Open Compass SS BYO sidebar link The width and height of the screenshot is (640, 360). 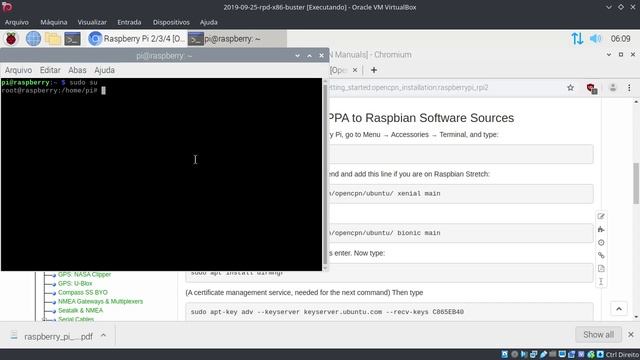click(83, 292)
